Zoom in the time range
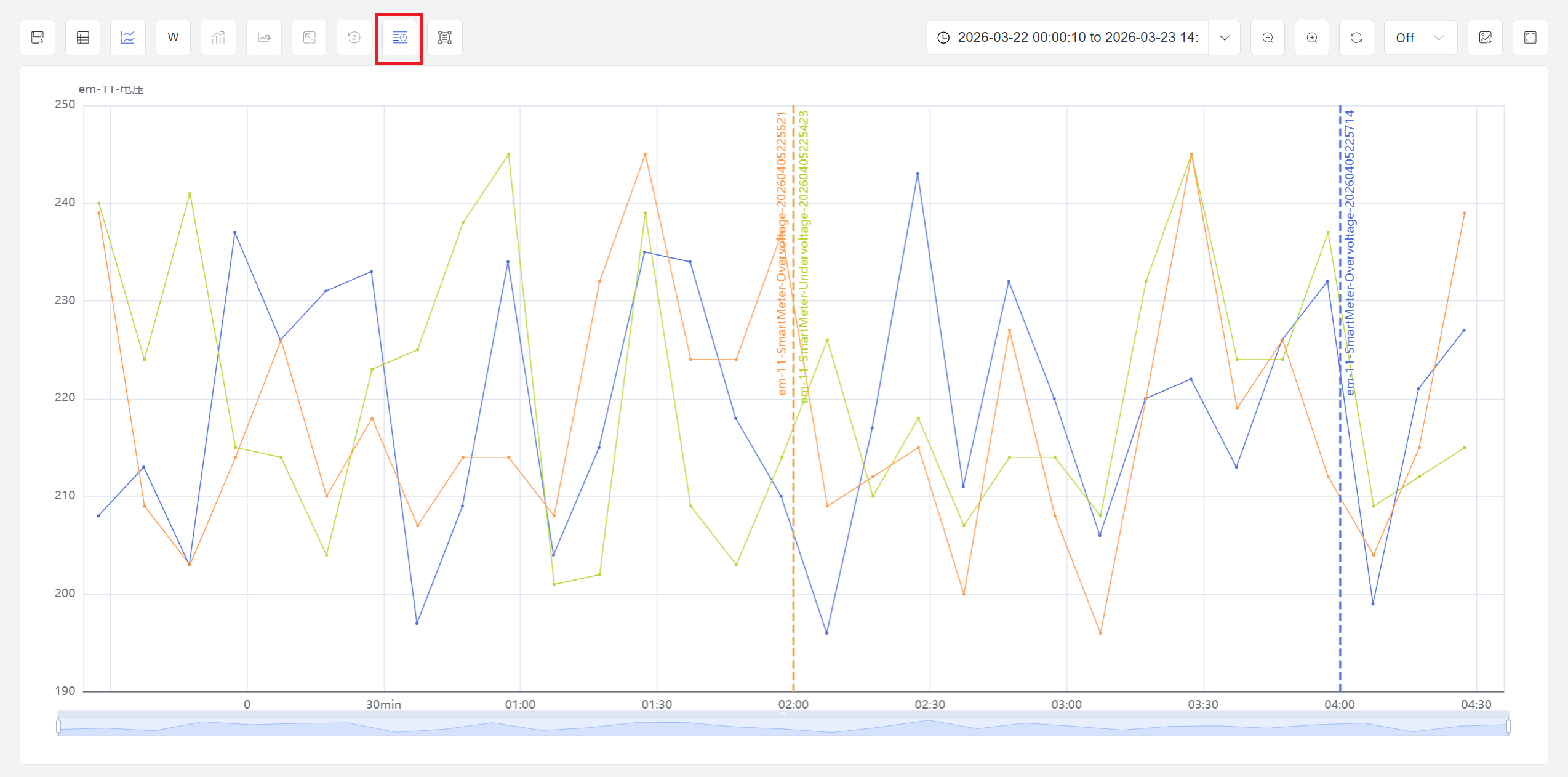1568x777 pixels. point(1312,38)
